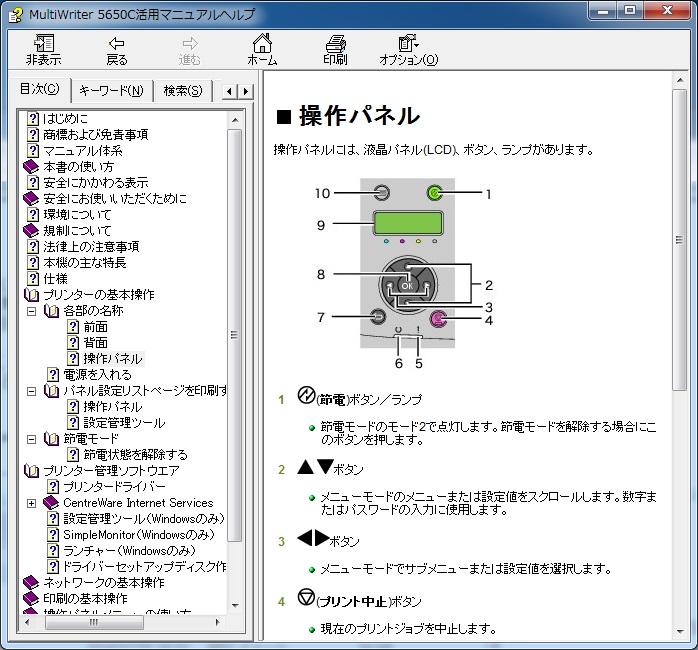Image resolution: width=698 pixels, height=650 pixels.
Task: Open the ホーム (Home) toolbar icon
Action: pos(262,49)
